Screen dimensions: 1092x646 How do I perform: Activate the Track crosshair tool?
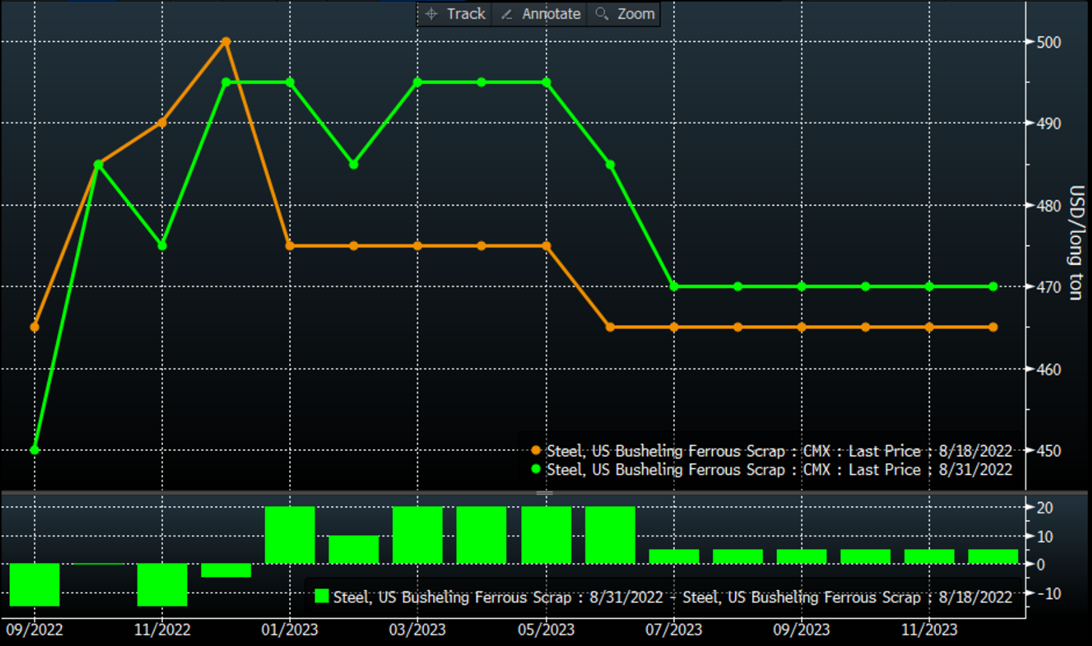click(455, 14)
